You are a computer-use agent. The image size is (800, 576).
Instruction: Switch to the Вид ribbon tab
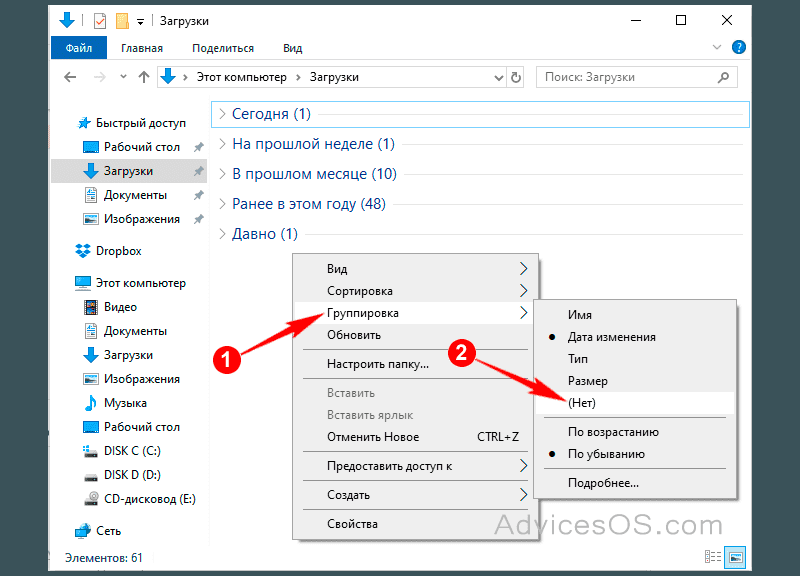292,48
